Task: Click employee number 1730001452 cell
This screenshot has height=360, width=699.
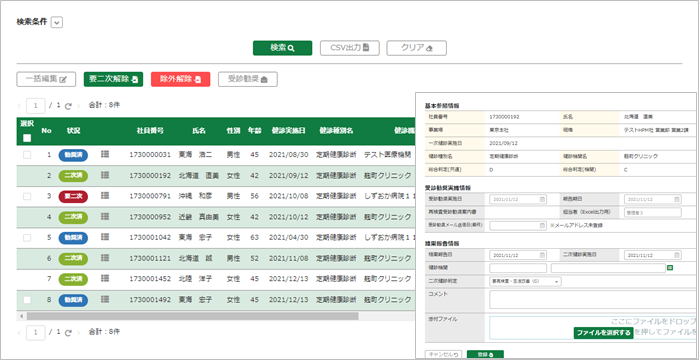Action: (x=150, y=279)
